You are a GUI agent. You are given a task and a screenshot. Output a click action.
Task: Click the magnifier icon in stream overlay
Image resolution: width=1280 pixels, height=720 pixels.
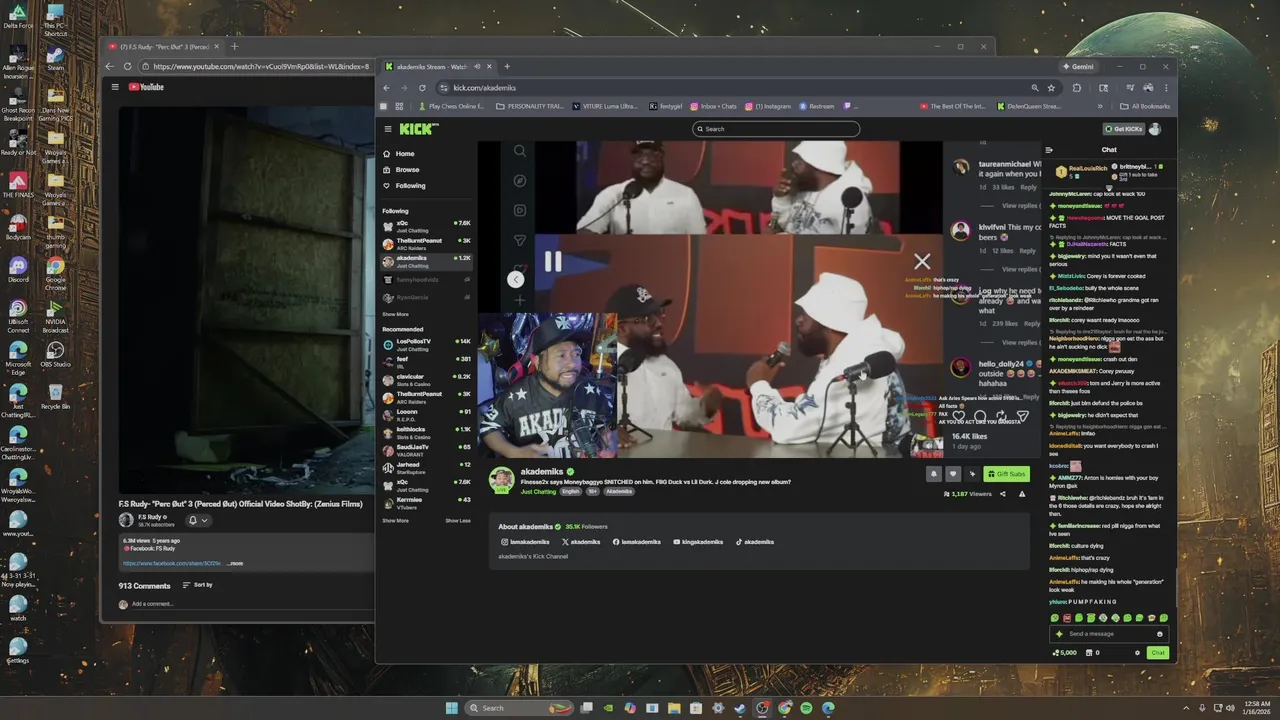(519, 151)
